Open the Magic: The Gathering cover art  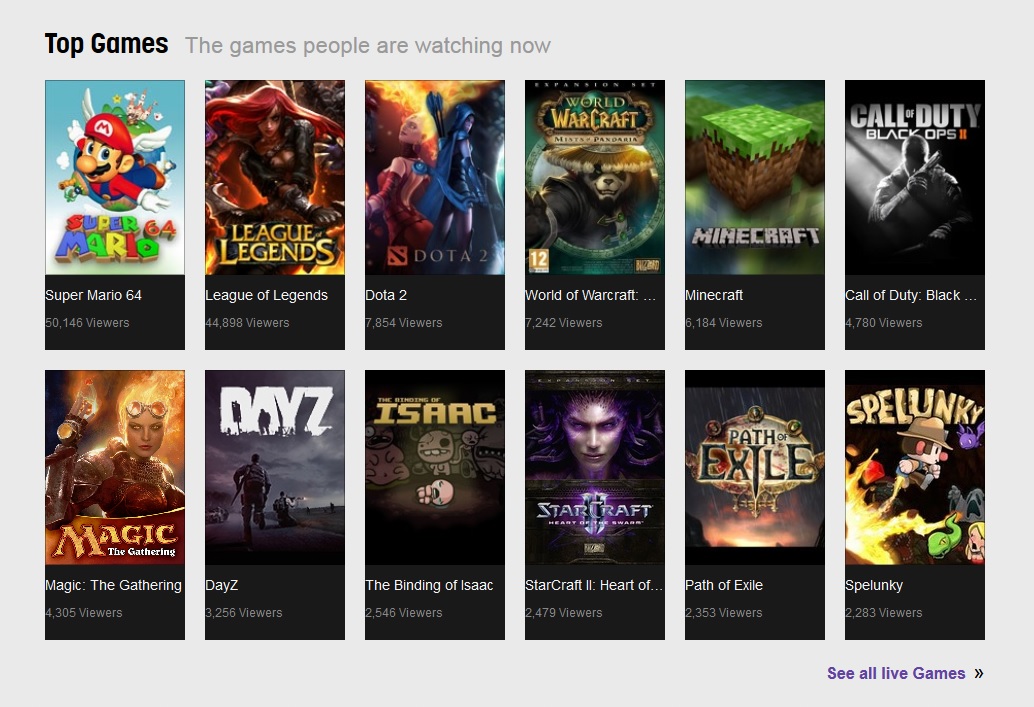coord(115,468)
